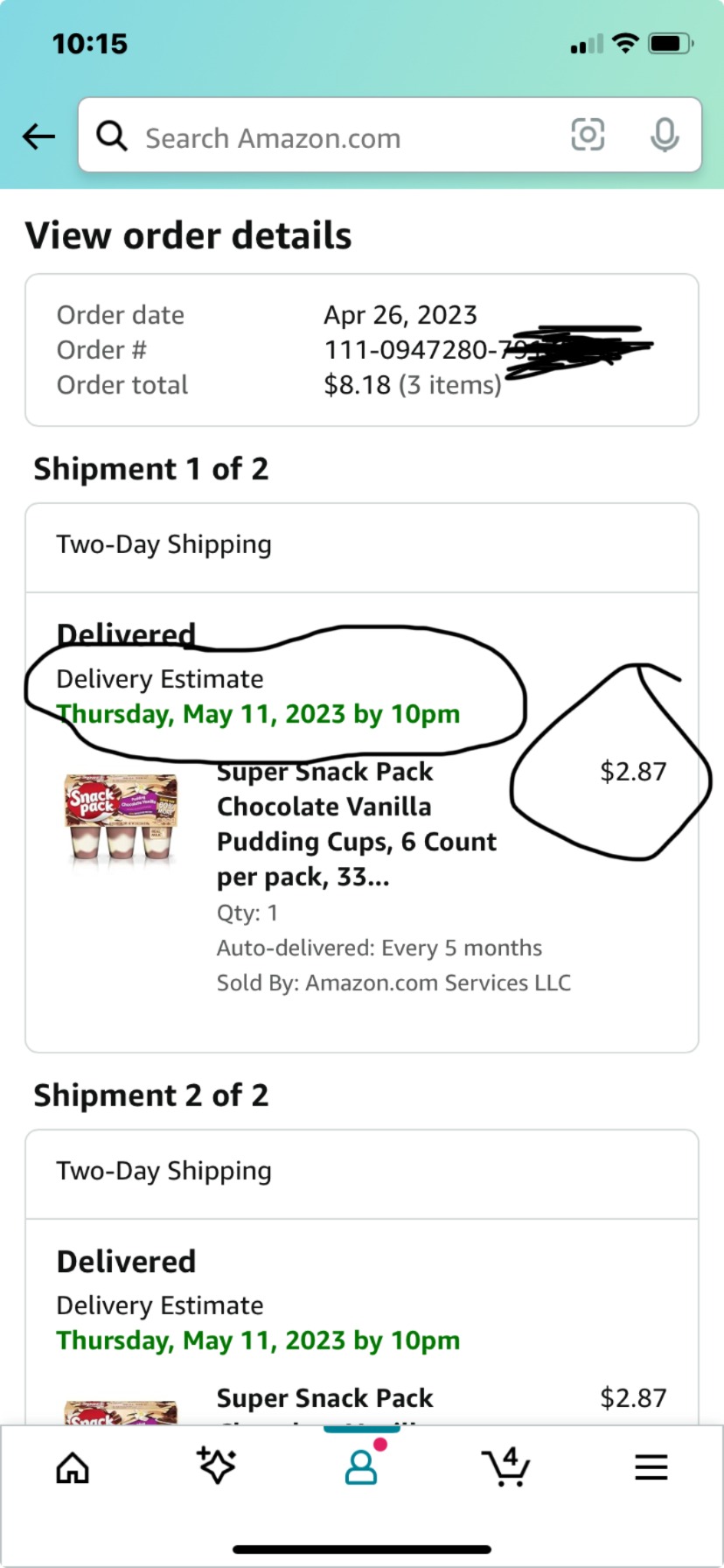Select the Home house icon in bottom bar
The image size is (724, 1568).
tap(72, 1467)
